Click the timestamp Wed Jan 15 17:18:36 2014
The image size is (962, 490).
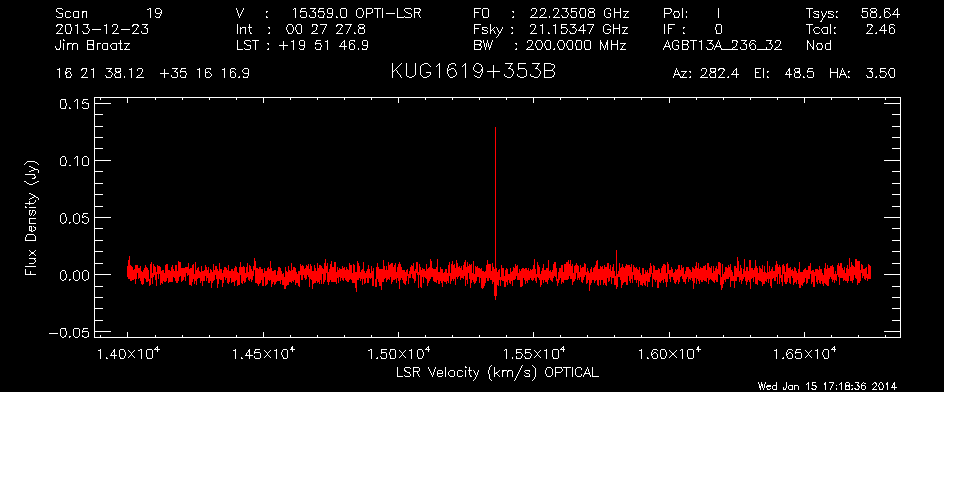(x=827, y=386)
